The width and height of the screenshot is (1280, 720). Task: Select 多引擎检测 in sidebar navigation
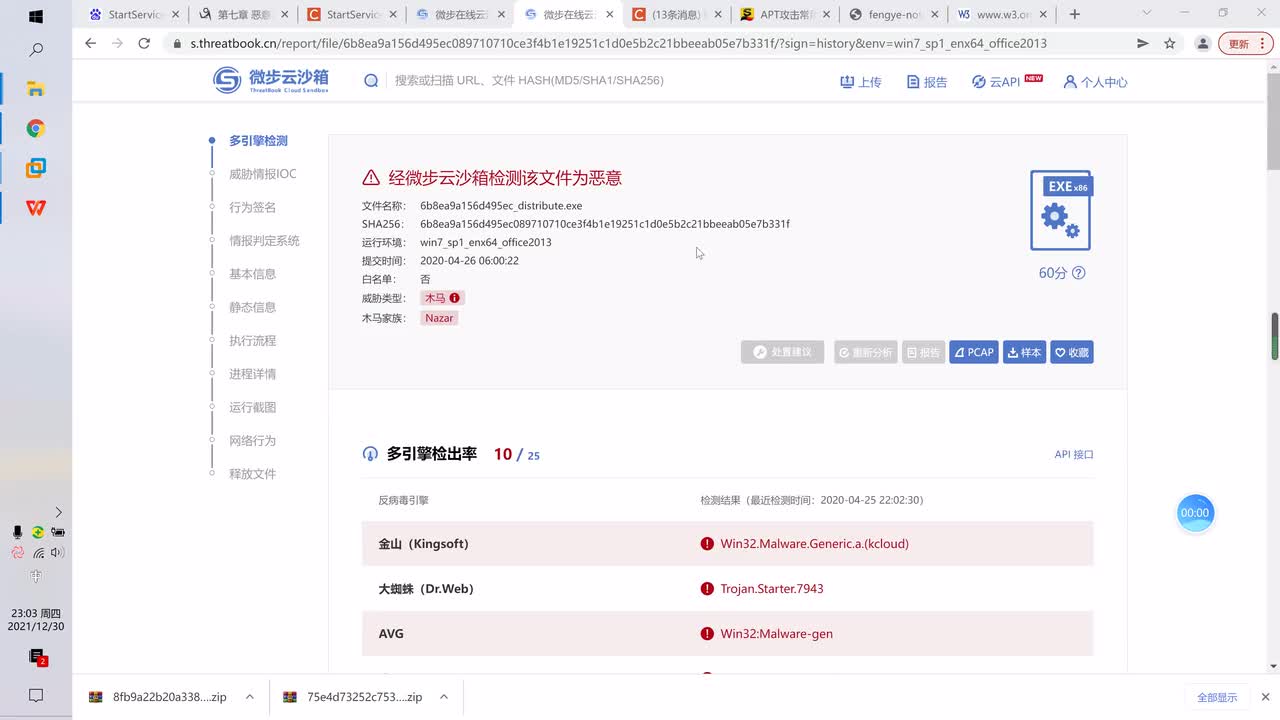[x=258, y=141]
